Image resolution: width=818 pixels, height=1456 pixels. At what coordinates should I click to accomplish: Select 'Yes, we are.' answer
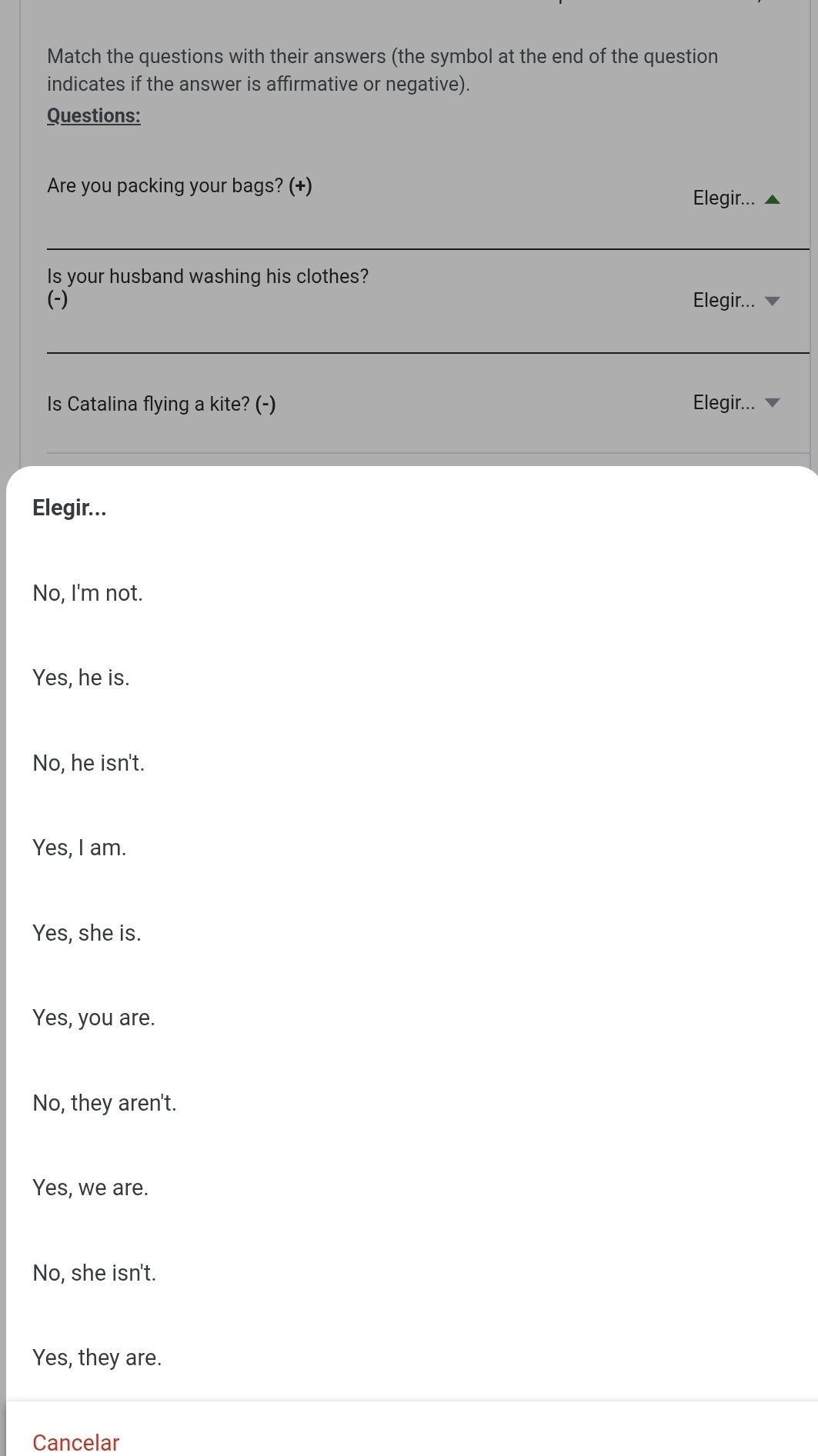[91, 1188]
